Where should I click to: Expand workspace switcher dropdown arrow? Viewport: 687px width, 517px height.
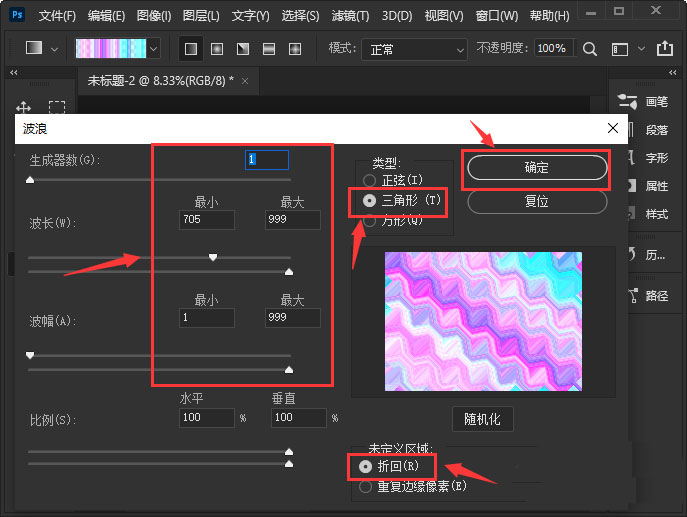pos(641,49)
